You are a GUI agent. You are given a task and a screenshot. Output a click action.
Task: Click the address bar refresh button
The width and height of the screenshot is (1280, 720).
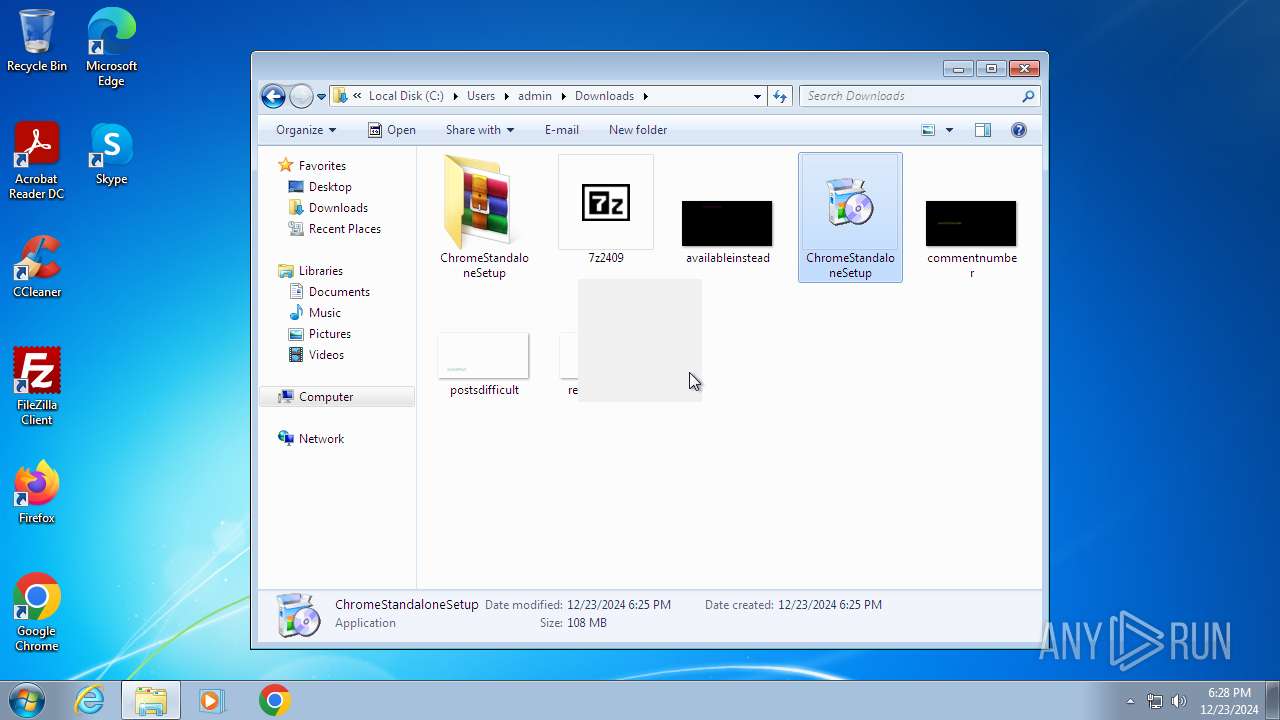point(780,96)
